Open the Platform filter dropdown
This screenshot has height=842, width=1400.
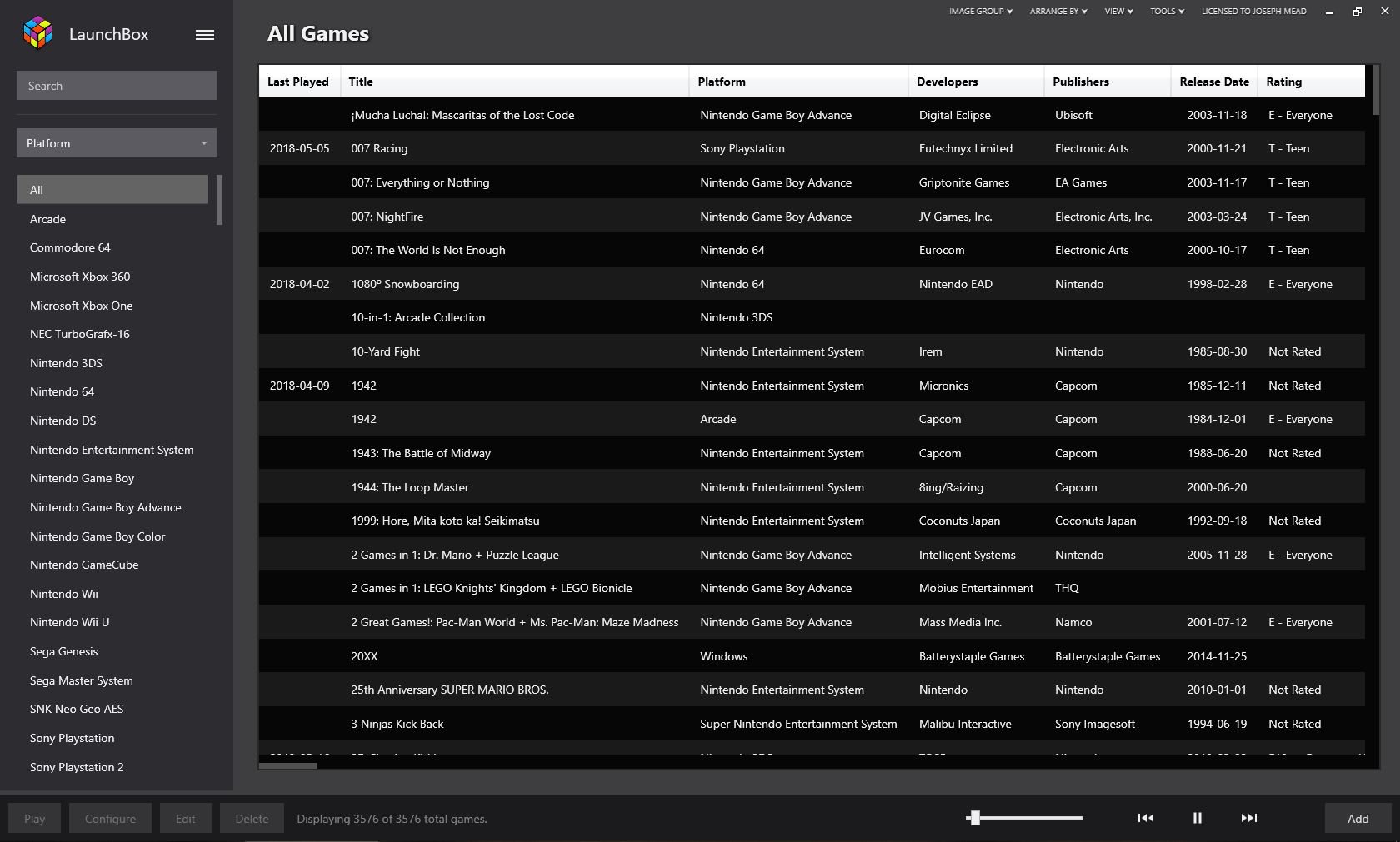point(117,143)
